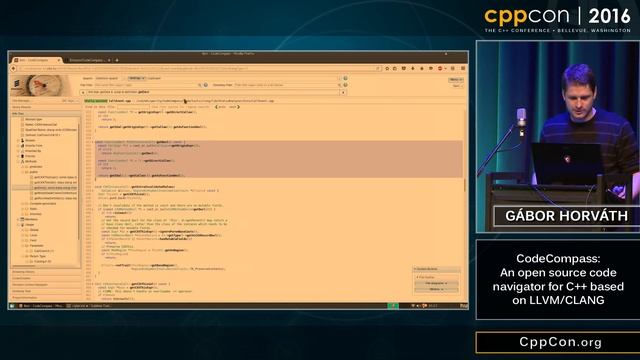
Task: Click the help icon at end of Search row
Action: coord(345,78)
